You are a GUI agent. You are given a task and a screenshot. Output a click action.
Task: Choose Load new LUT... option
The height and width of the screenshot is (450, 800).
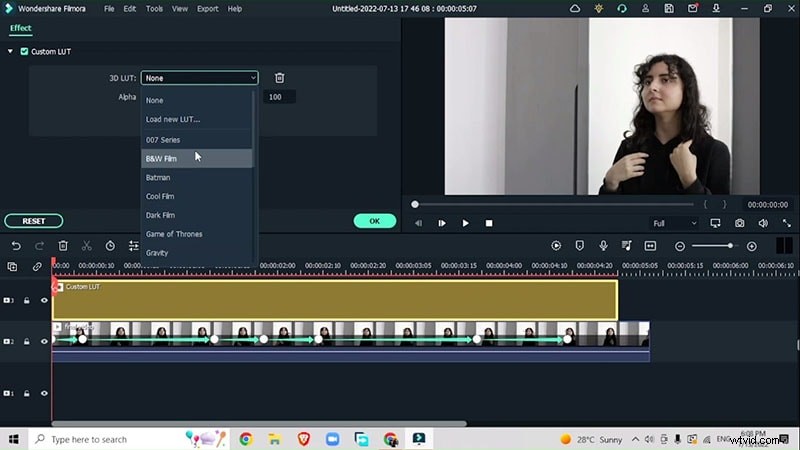196,119
